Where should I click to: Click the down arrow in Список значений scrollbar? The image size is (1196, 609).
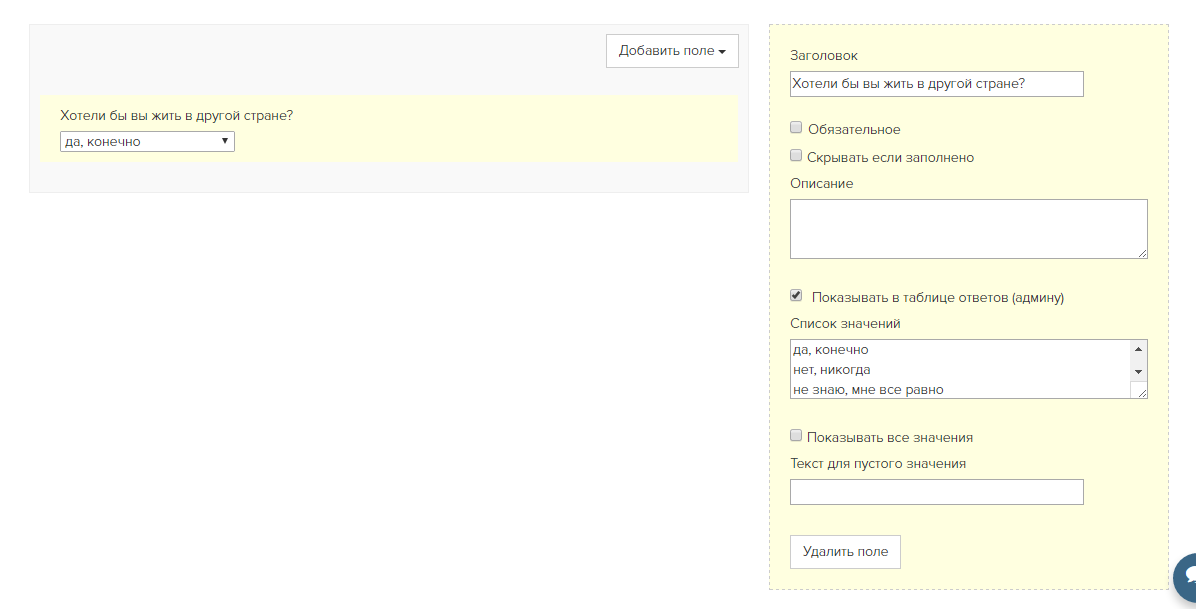click(1138, 372)
